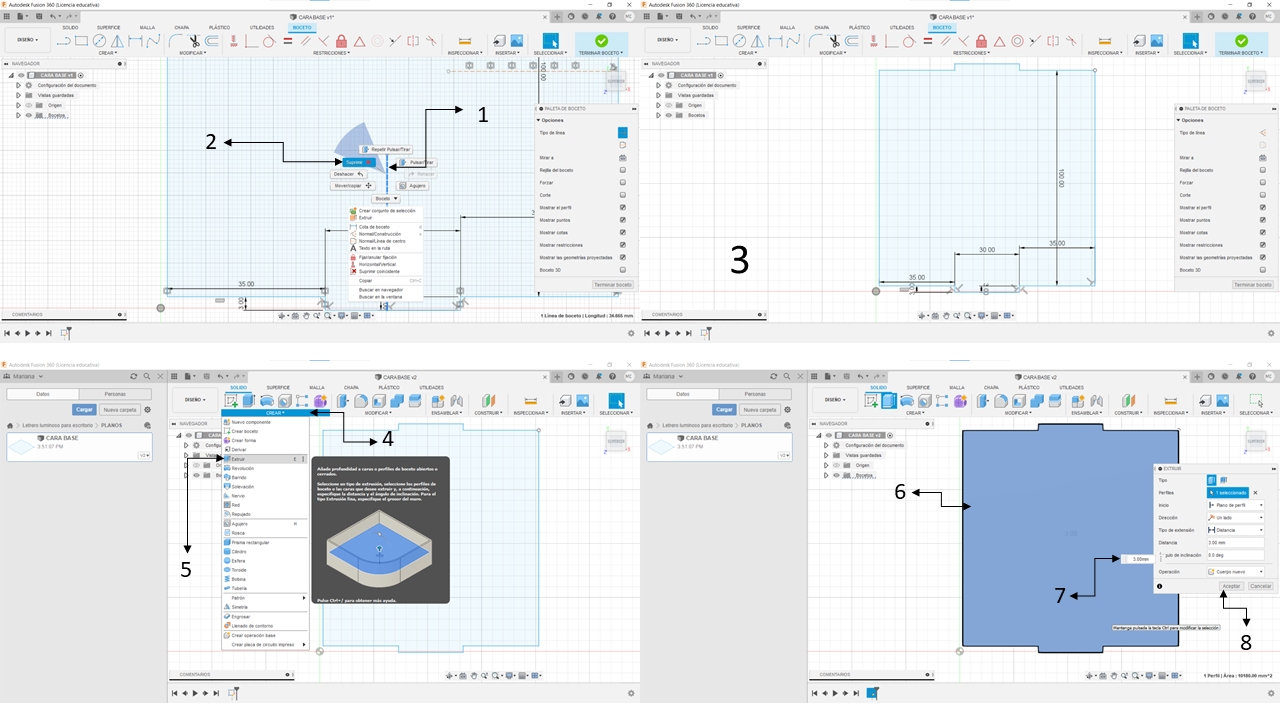Choose Solevación in the Crear menu
The image size is (1280, 720).
click(265, 487)
